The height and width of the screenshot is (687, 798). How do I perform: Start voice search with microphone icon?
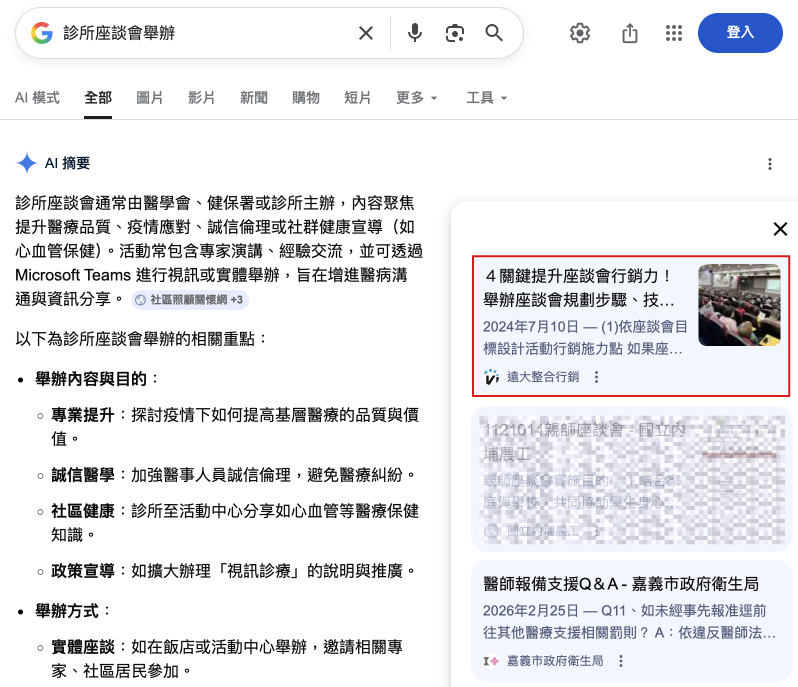click(x=415, y=33)
